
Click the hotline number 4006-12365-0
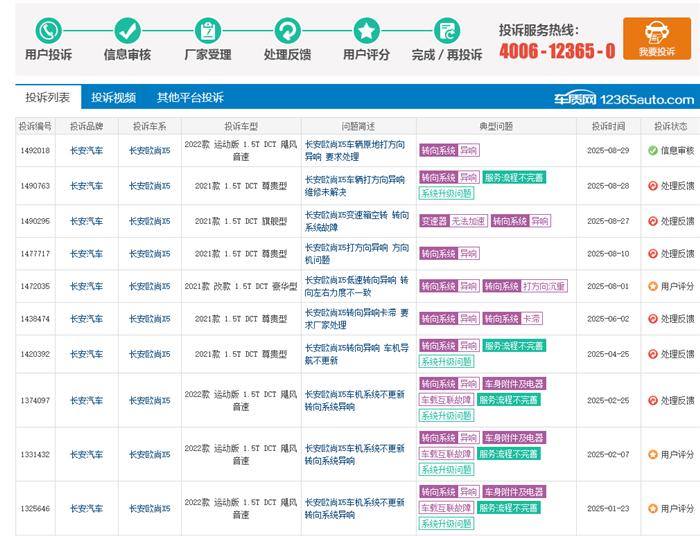coord(557,51)
